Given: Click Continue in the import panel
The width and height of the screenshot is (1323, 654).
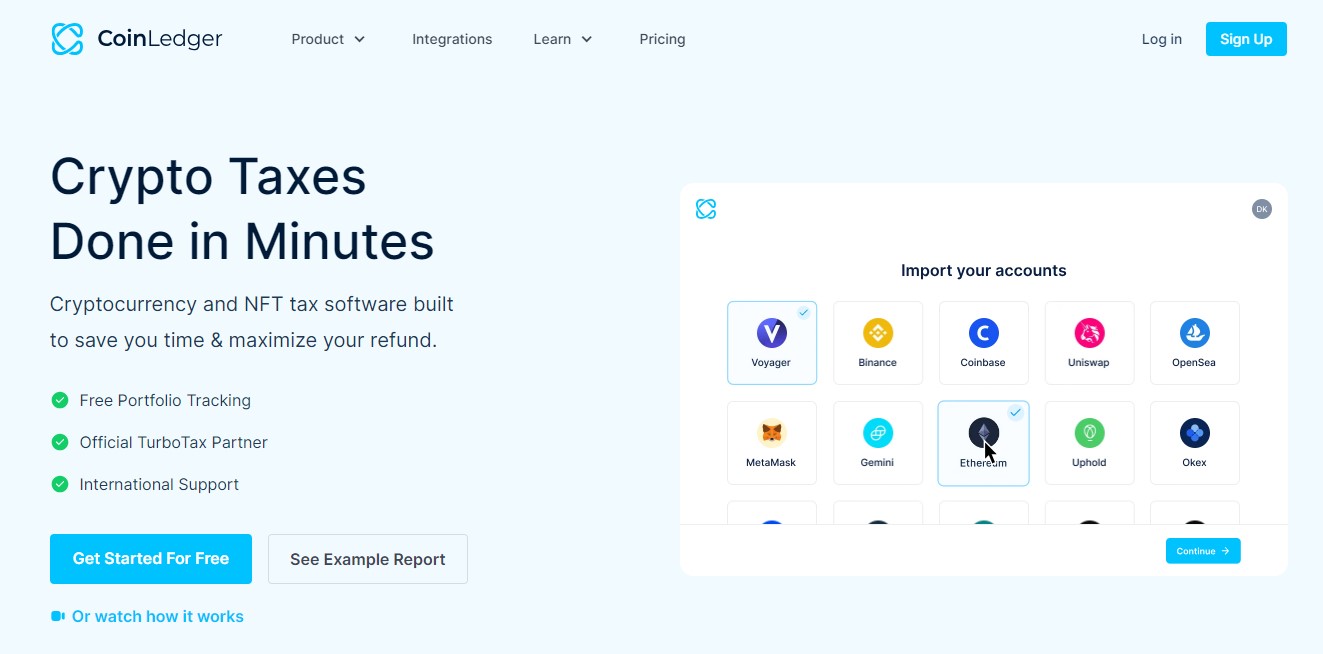Looking at the screenshot, I should 1203,551.
